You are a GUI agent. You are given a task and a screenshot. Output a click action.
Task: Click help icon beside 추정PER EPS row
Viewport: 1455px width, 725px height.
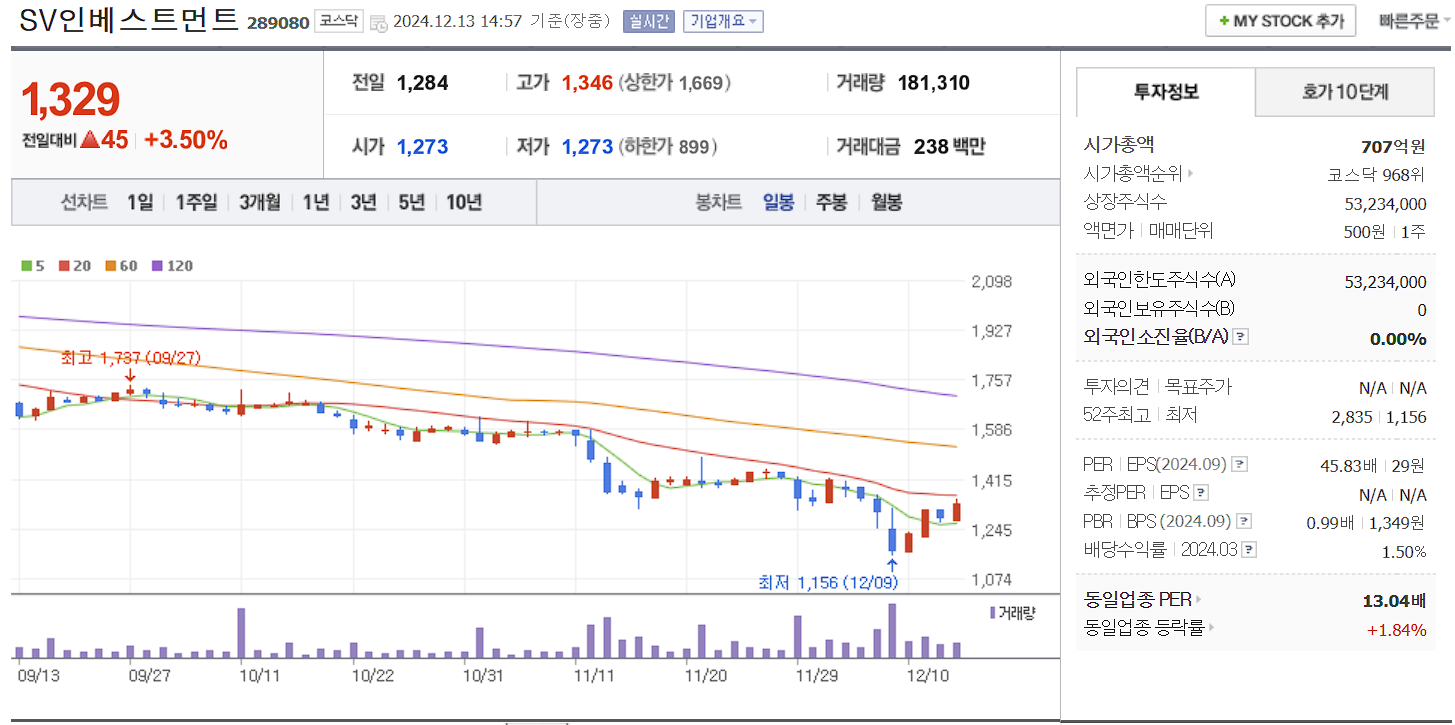point(1200,492)
